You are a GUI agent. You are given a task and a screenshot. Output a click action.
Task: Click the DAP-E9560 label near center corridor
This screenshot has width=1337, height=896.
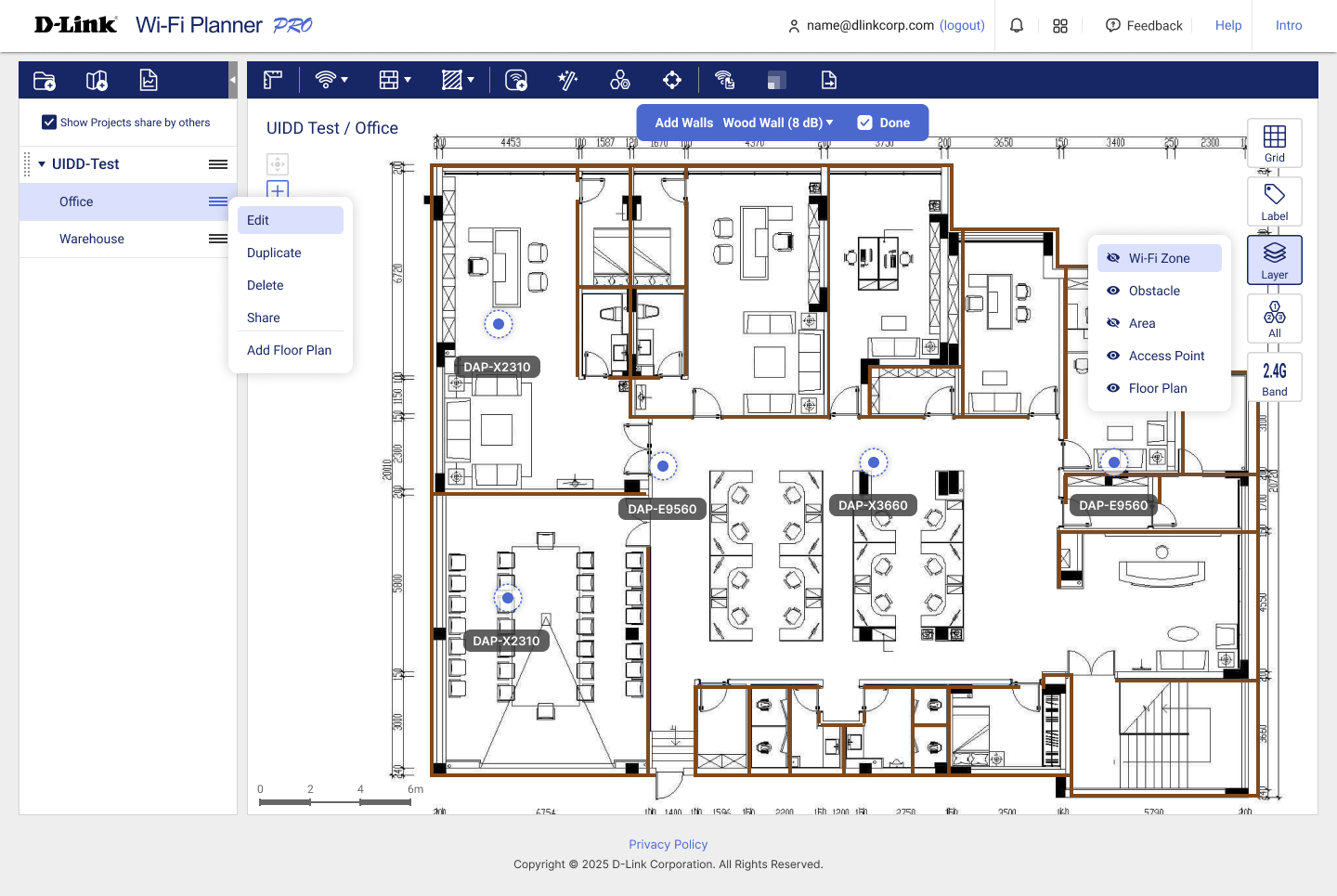662,509
